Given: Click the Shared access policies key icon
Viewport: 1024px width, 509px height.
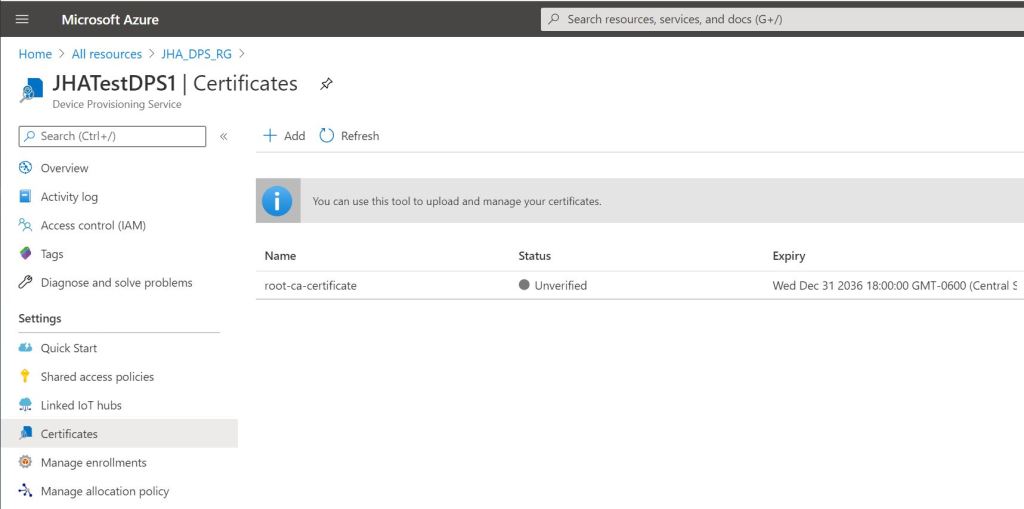Looking at the screenshot, I should point(26,377).
